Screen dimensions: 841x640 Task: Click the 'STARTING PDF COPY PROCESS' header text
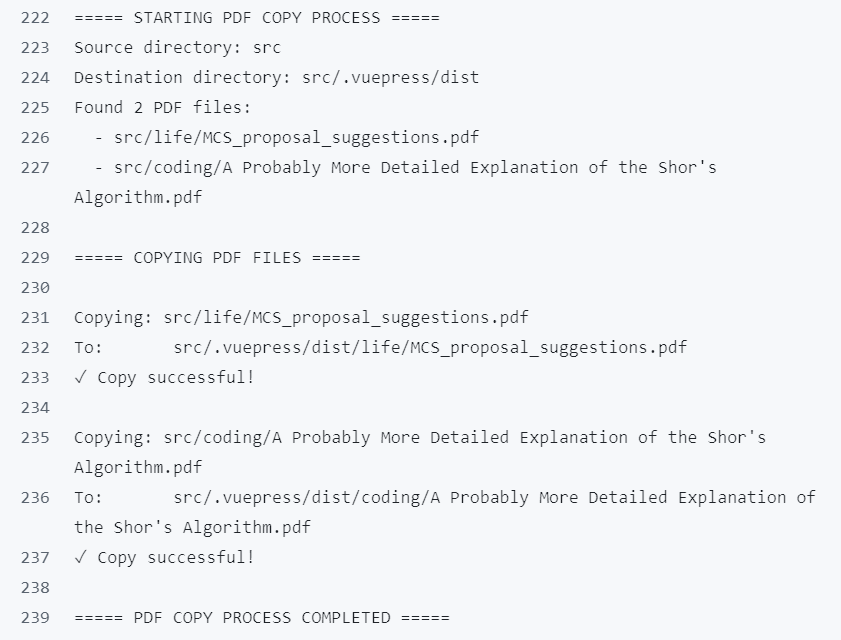pyautogui.click(x=256, y=19)
